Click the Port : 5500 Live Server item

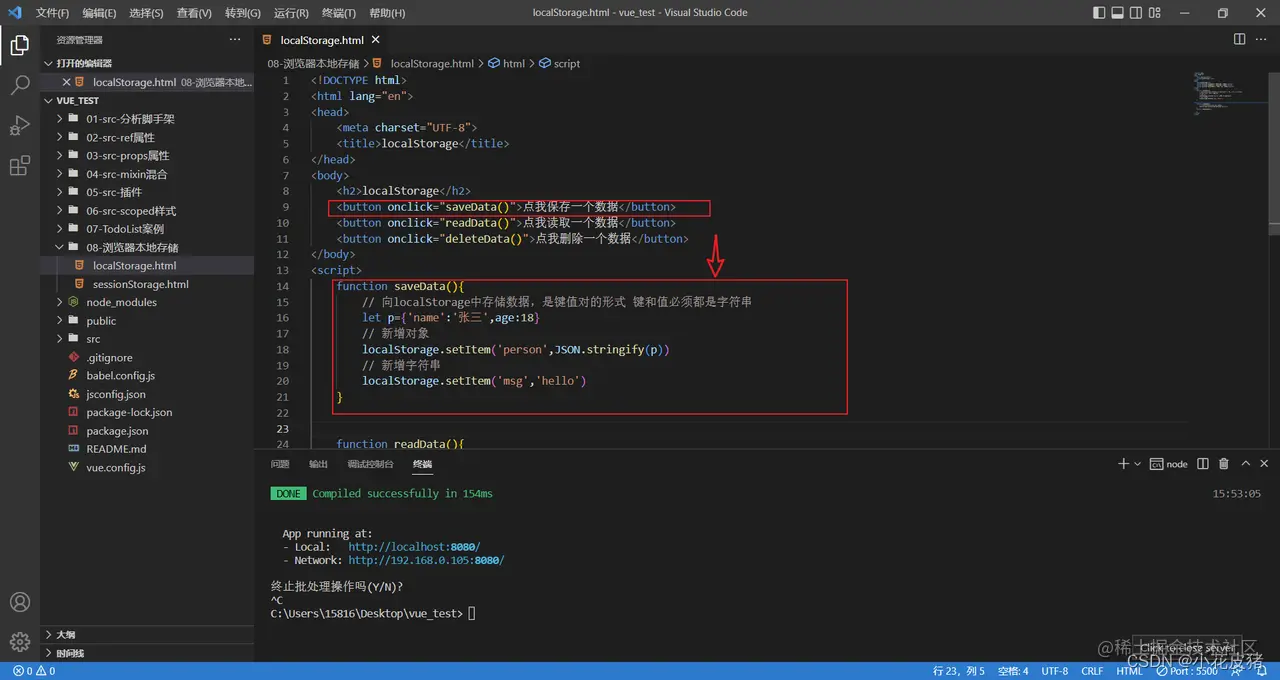coord(1189,671)
